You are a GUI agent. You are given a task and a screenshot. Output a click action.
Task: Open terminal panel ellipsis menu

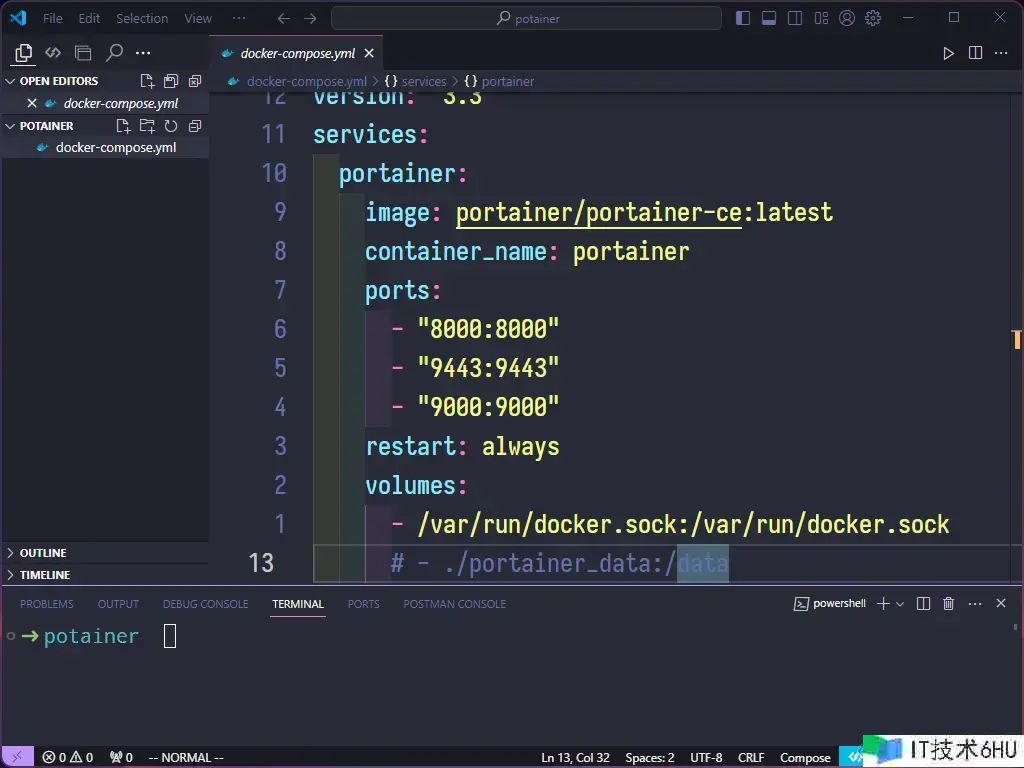(975, 603)
